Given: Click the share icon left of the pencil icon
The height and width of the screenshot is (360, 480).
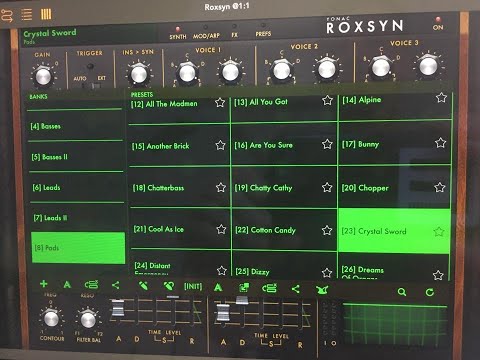Looking at the screenshot, I should tap(116, 285).
